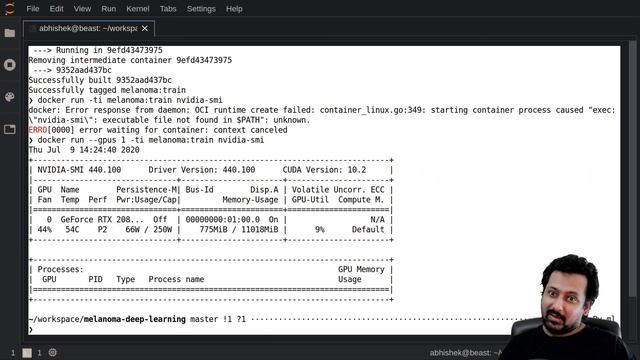The width and height of the screenshot is (640, 360).
Task: Open the open tabs sidebar icon
Action: [x=10, y=129]
